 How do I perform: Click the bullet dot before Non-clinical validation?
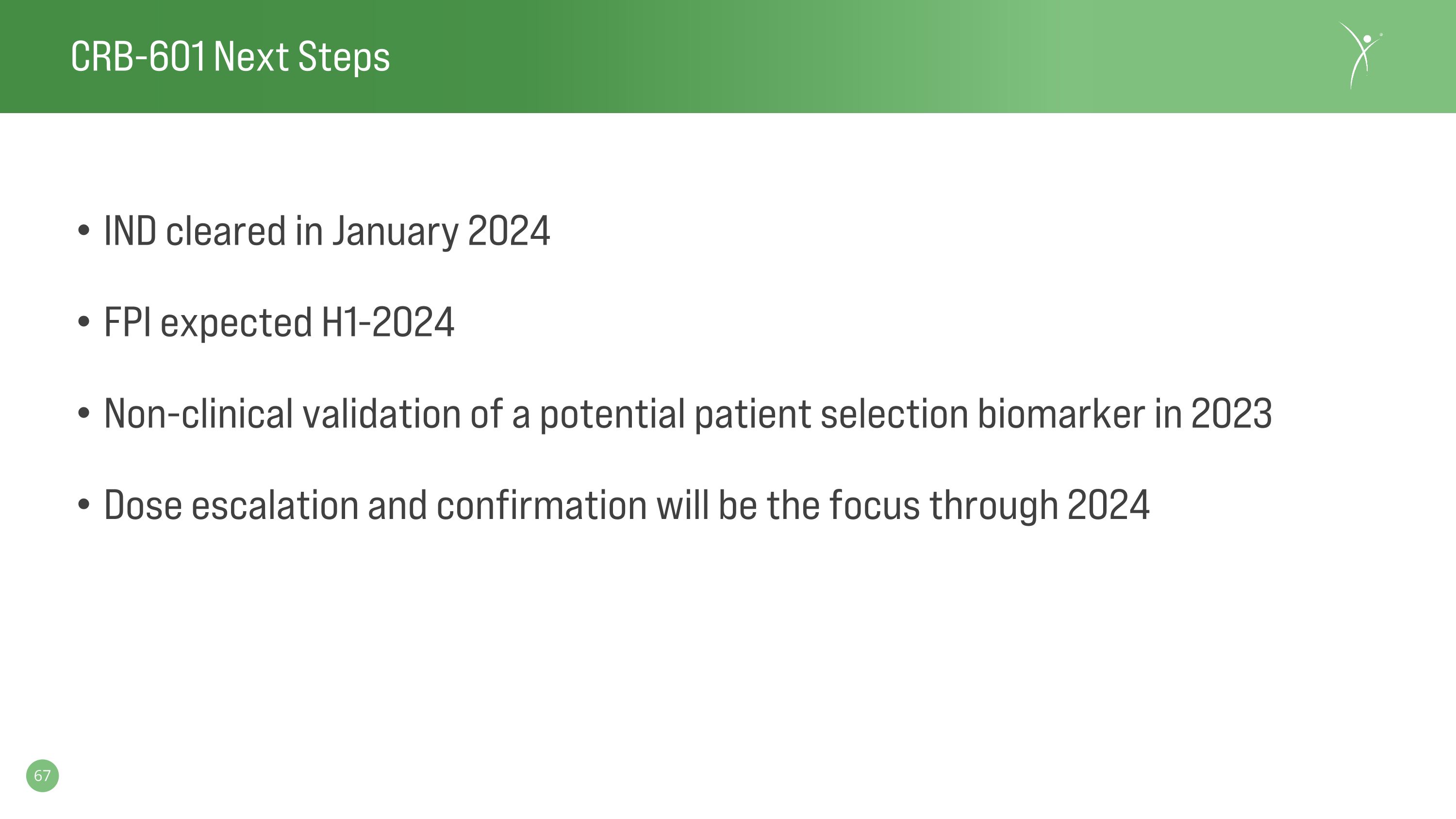[x=83, y=413]
